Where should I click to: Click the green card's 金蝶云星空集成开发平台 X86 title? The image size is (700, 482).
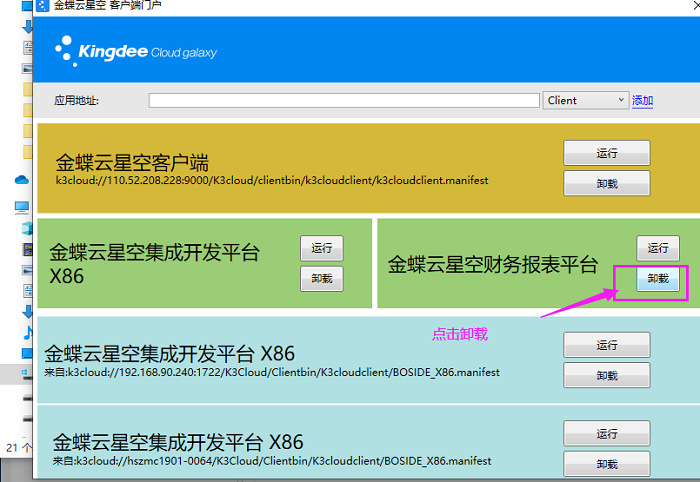tap(154, 264)
